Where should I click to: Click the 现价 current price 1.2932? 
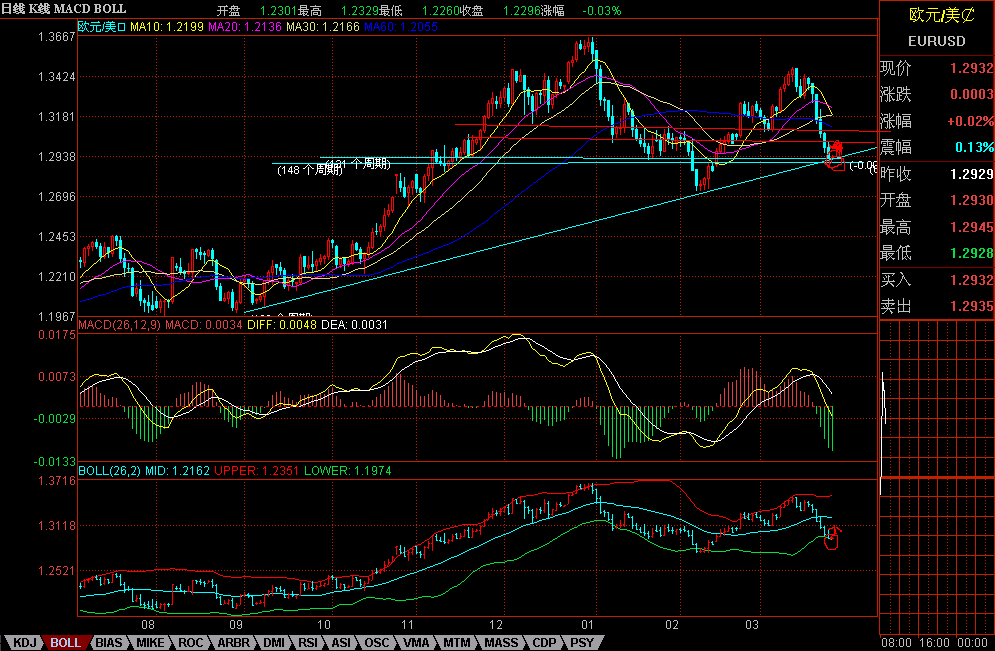(972, 68)
